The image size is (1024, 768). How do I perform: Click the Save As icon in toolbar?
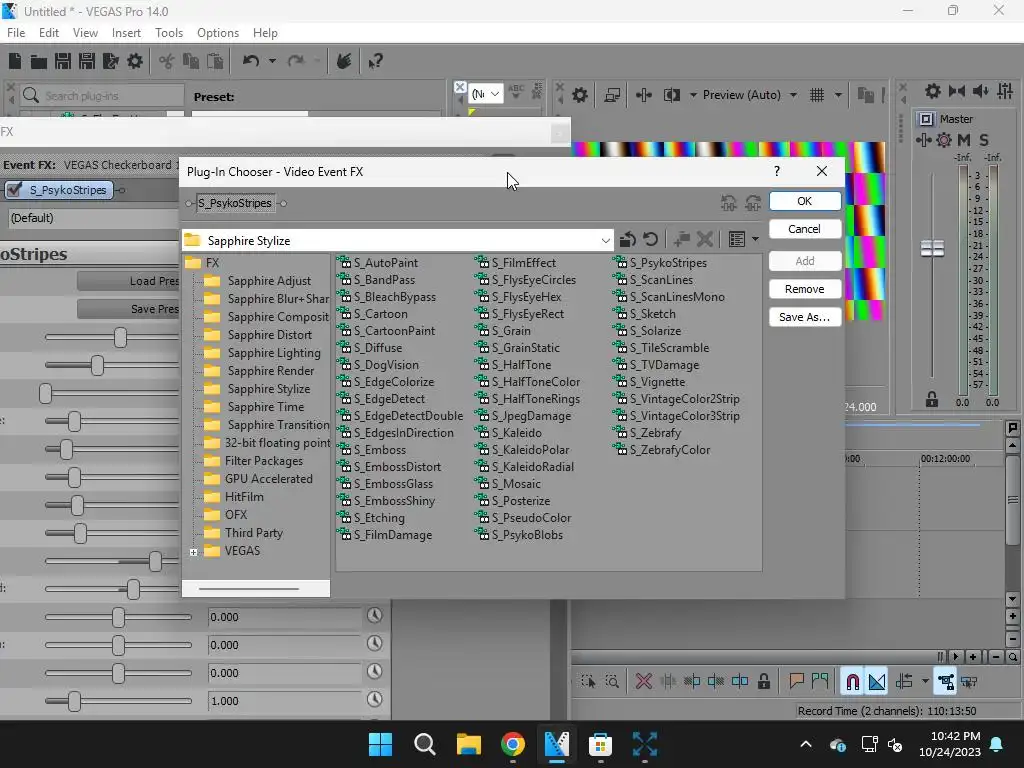pos(87,61)
